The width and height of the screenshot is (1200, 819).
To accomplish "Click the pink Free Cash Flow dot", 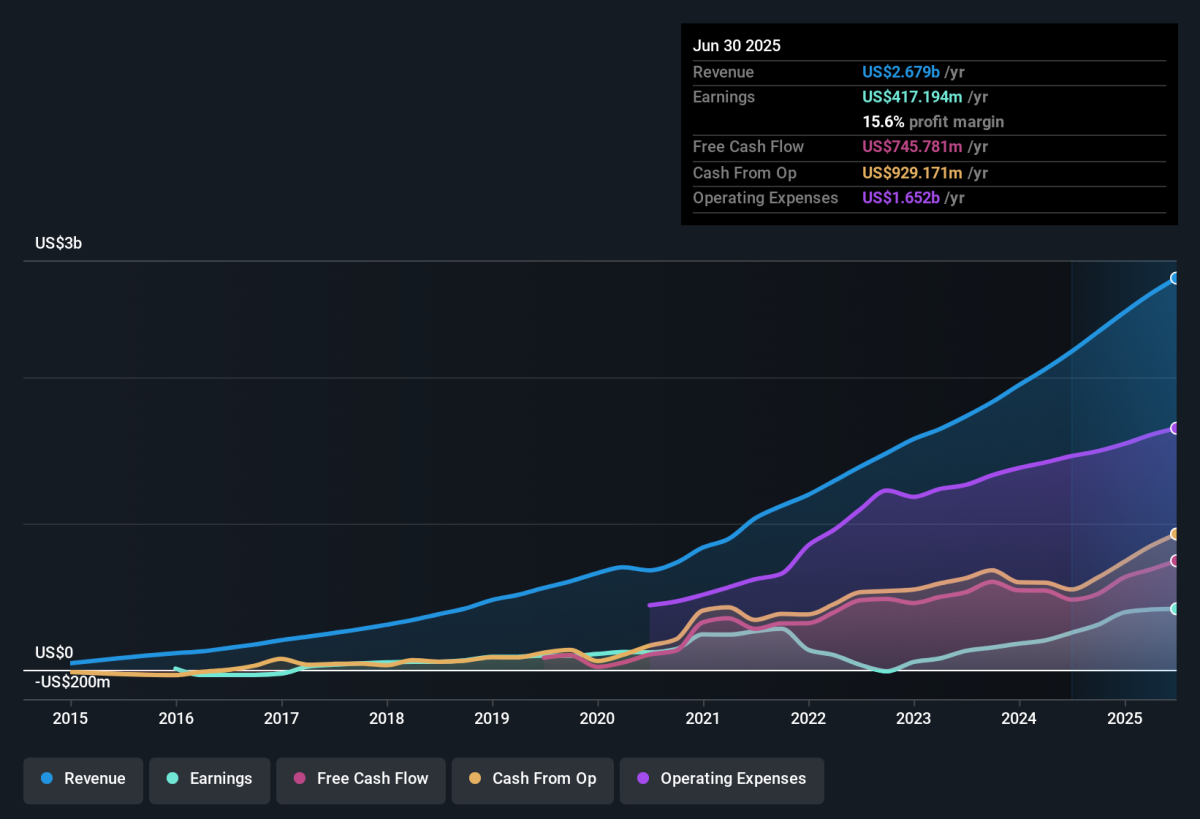I will tap(300, 779).
